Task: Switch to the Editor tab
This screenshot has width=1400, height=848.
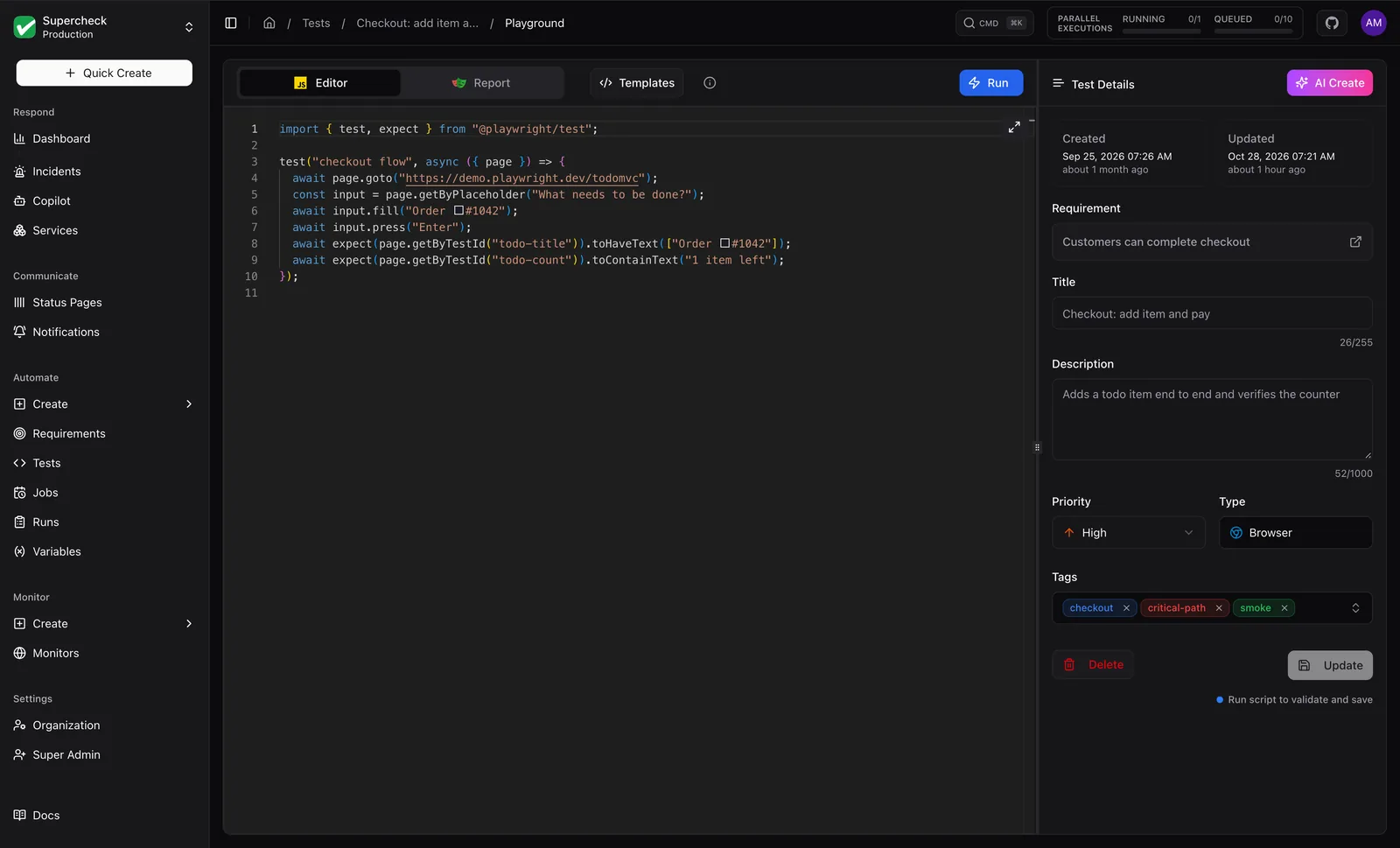Action: (320, 83)
